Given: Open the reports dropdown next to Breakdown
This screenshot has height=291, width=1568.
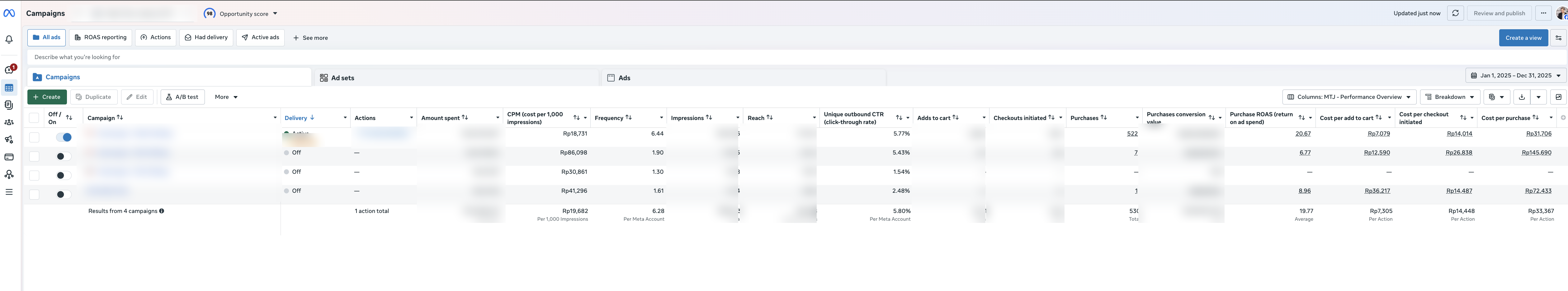Looking at the screenshot, I should tap(1496, 97).
